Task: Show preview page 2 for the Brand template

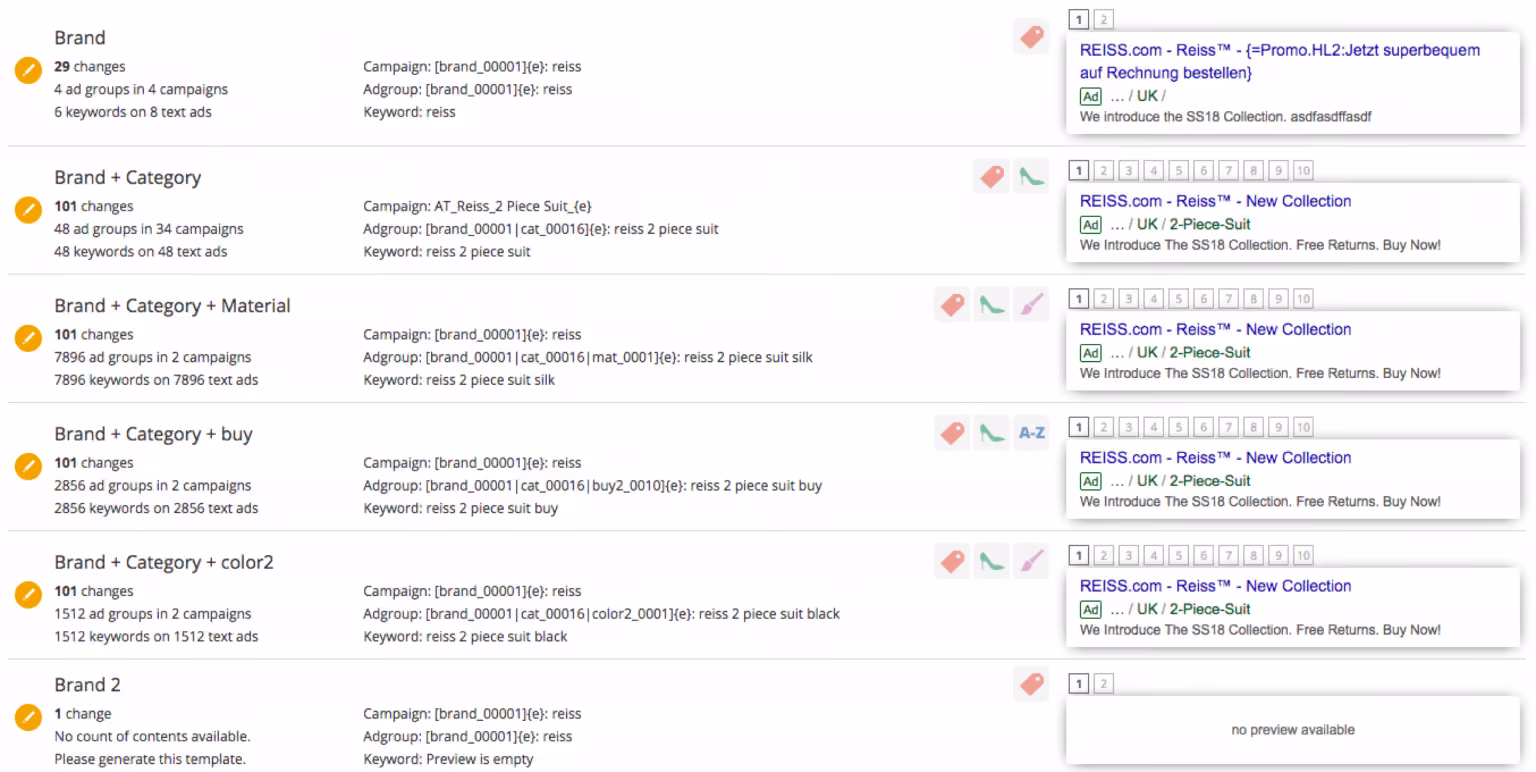Action: pyautogui.click(x=1103, y=19)
